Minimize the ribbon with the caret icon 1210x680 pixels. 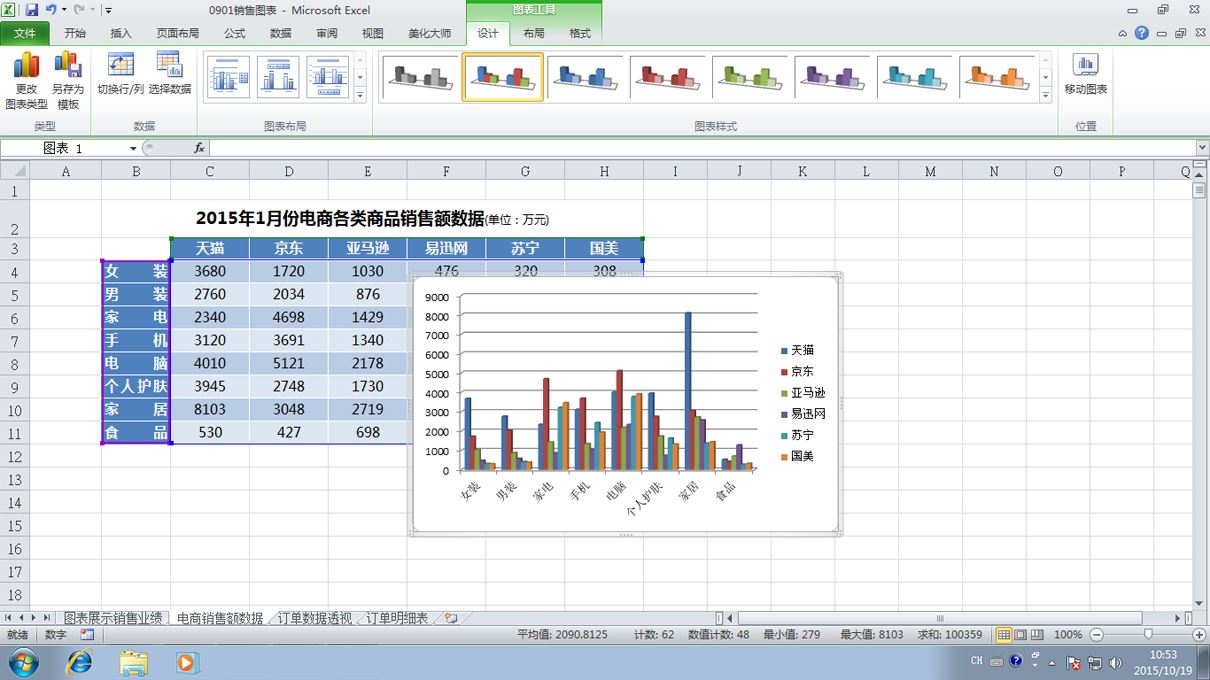pyautogui.click(x=1123, y=33)
